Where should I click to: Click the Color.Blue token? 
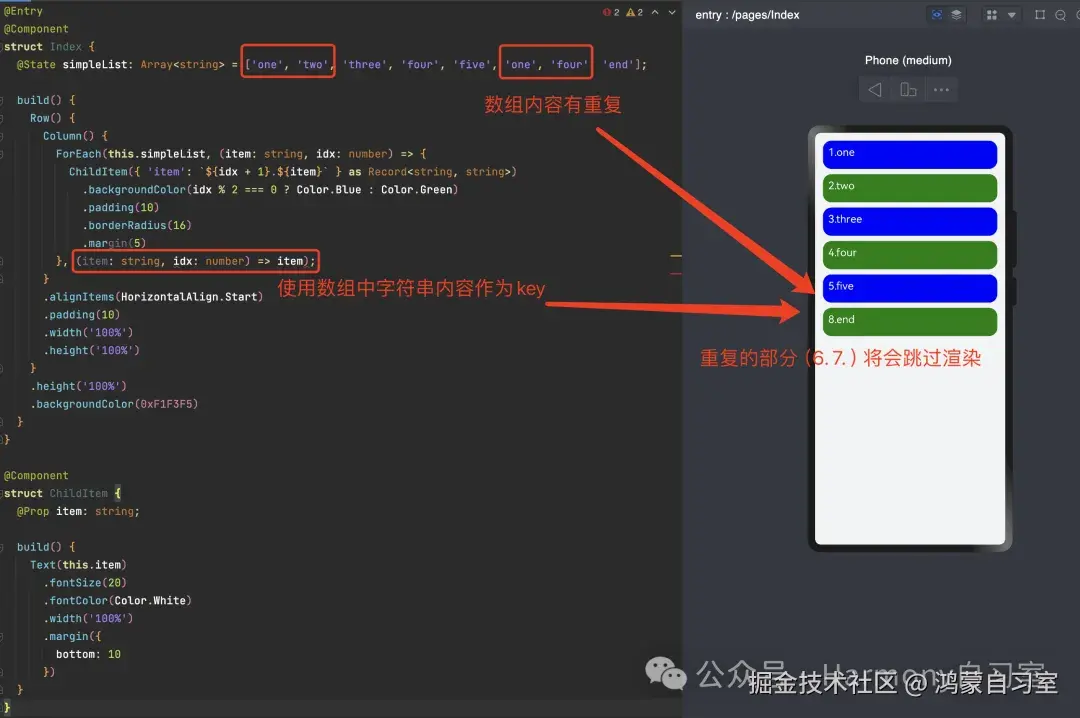[329, 189]
